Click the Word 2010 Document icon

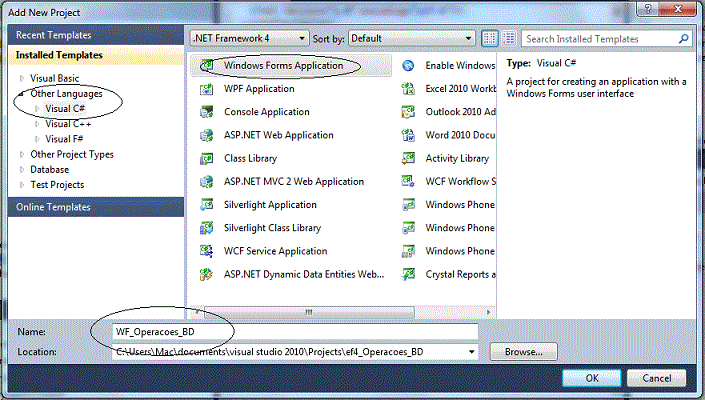click(408, 135)
